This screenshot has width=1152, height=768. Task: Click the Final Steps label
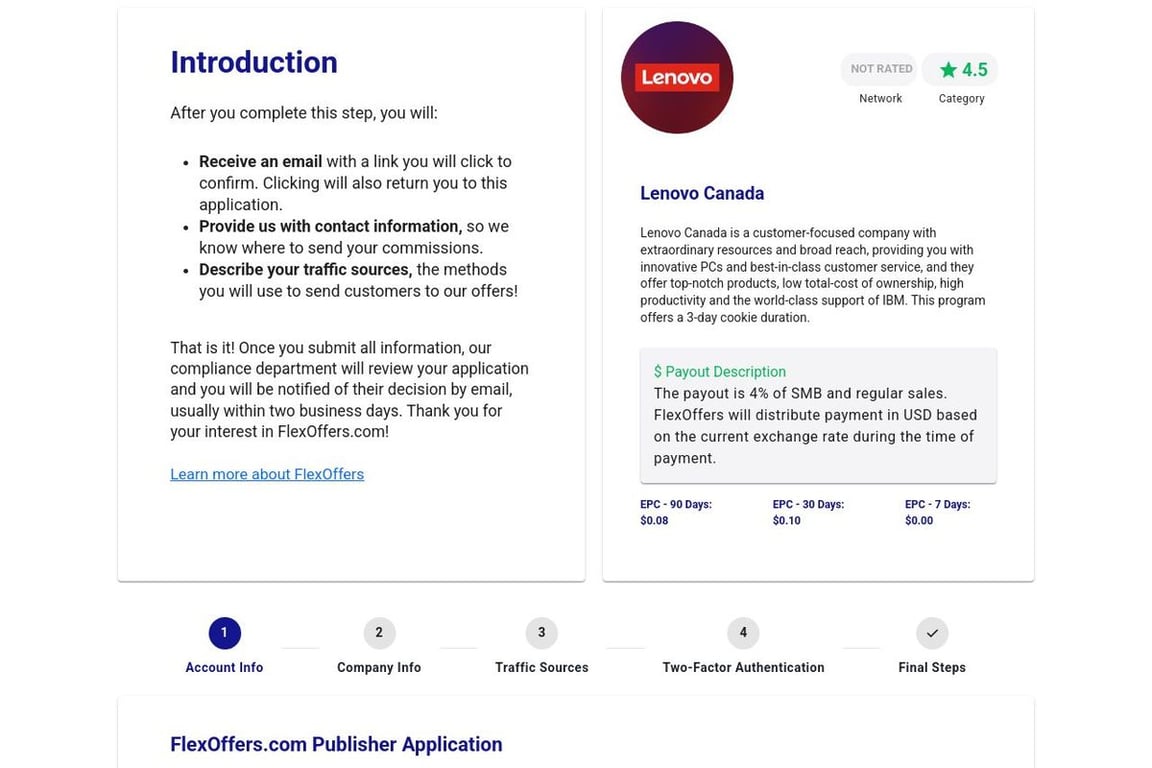point(932,667)
